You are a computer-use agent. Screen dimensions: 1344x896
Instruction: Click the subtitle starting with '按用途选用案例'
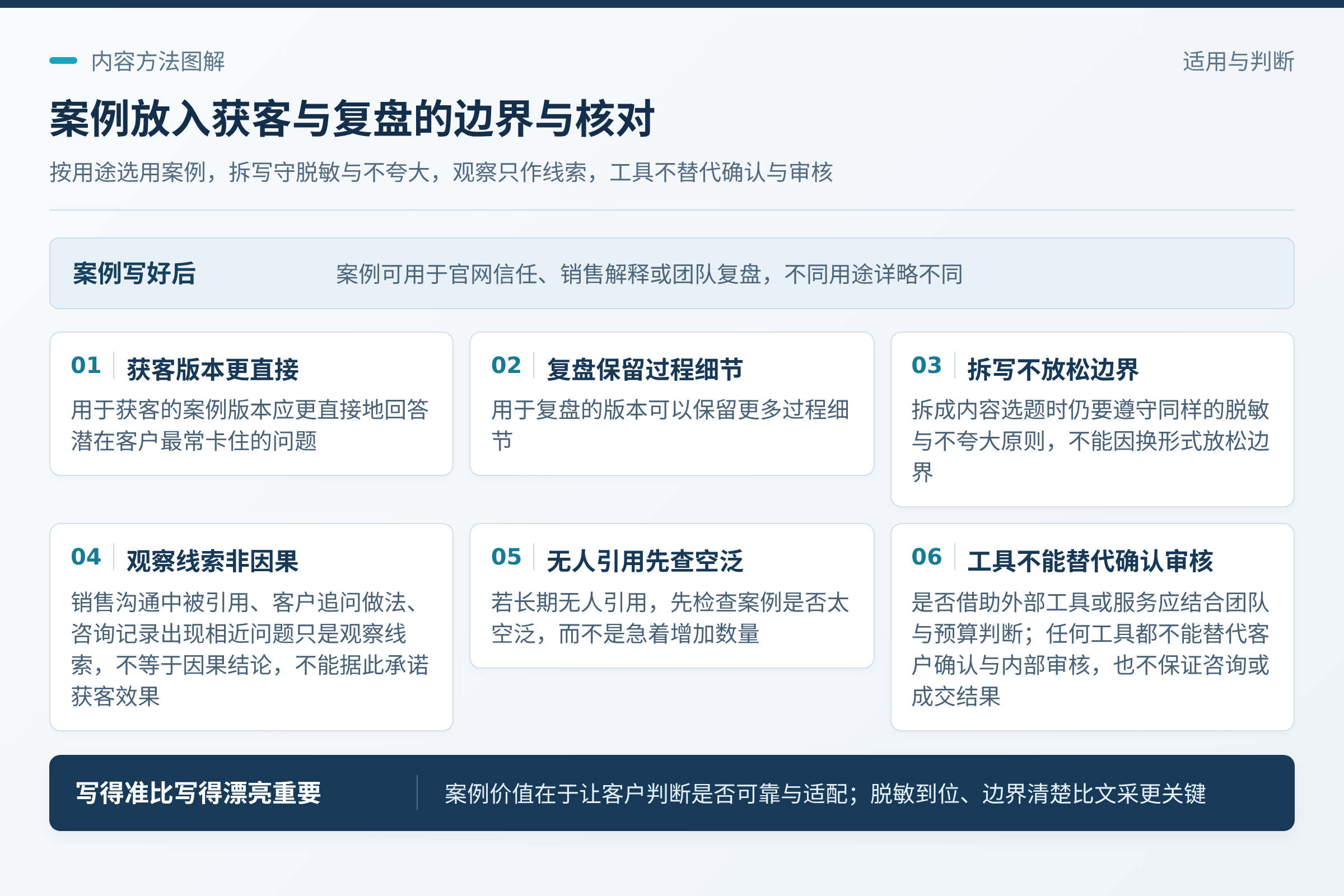441,172
